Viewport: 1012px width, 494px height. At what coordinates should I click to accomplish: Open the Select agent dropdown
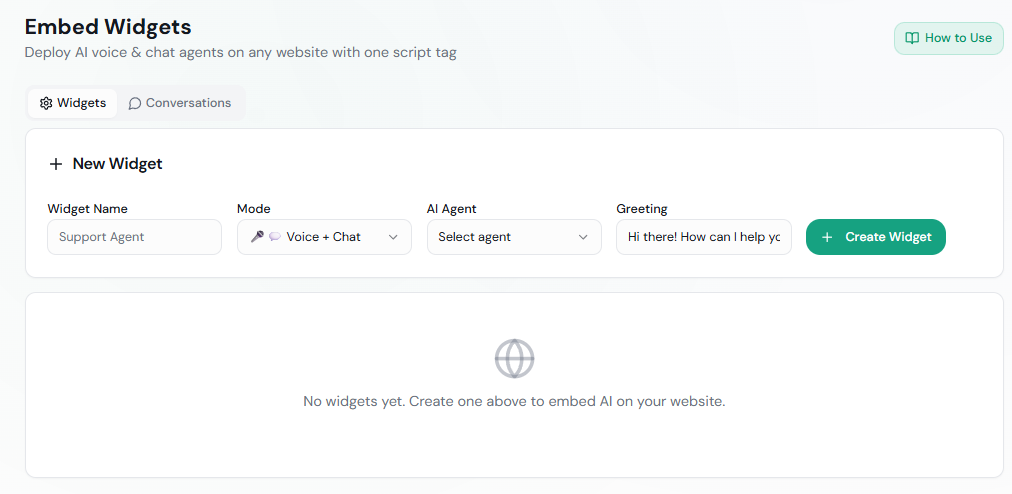tap(514, 237)
